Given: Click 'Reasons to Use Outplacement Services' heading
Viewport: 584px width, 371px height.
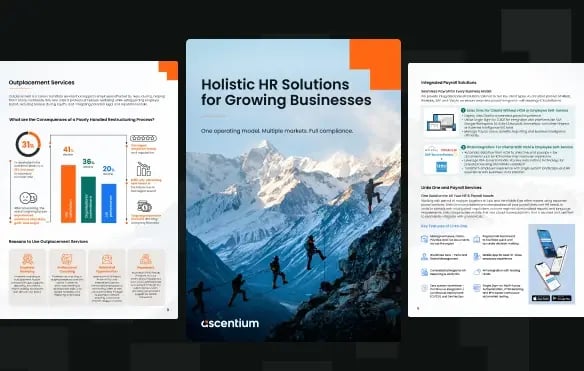Looking at the screenshot, I should 48,242.
